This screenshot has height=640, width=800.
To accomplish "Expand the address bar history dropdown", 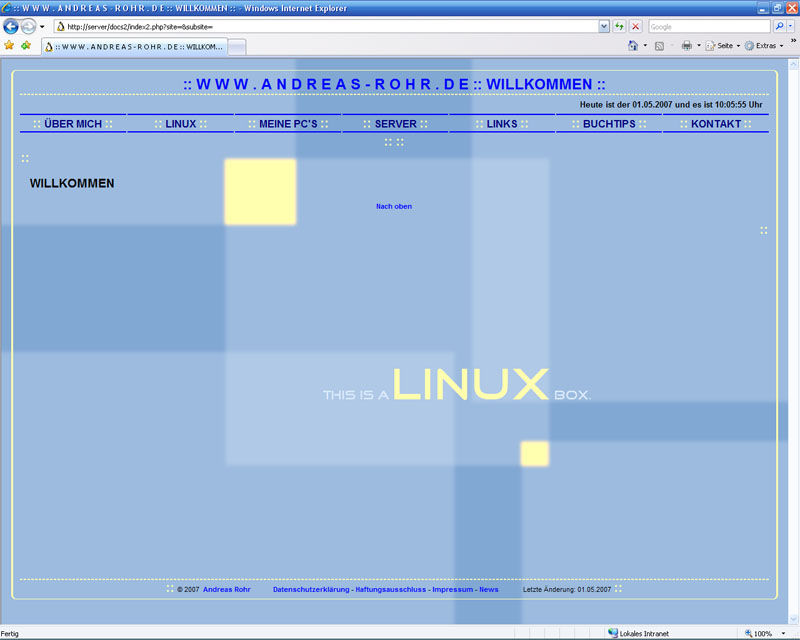I will pos(604,27).
